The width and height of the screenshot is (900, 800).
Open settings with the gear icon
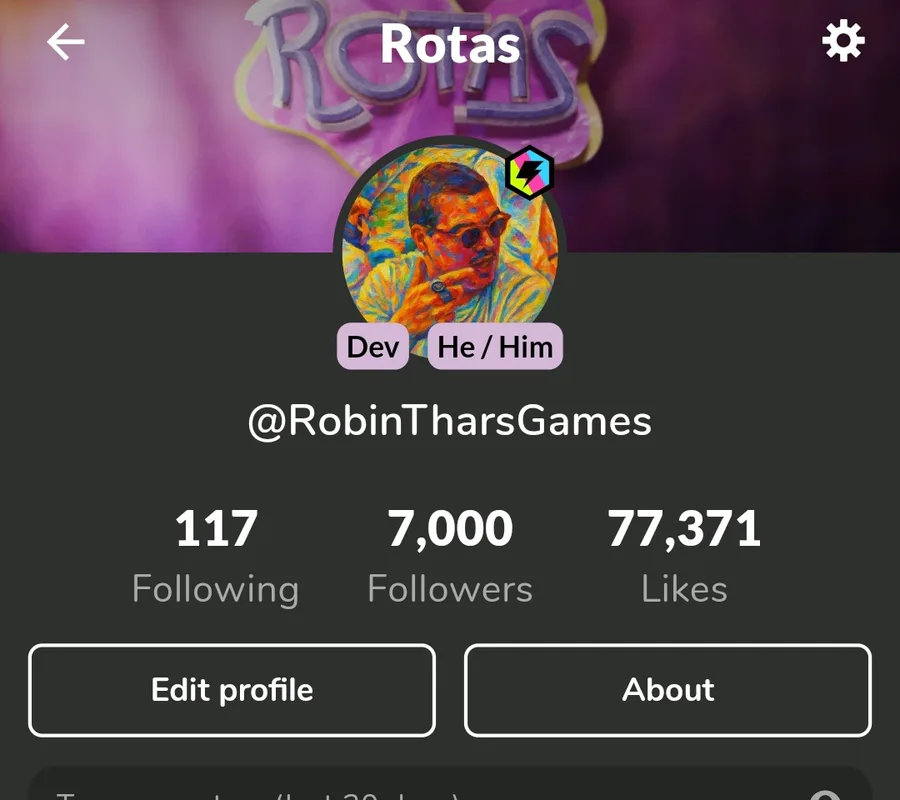[x=843, y=41]
